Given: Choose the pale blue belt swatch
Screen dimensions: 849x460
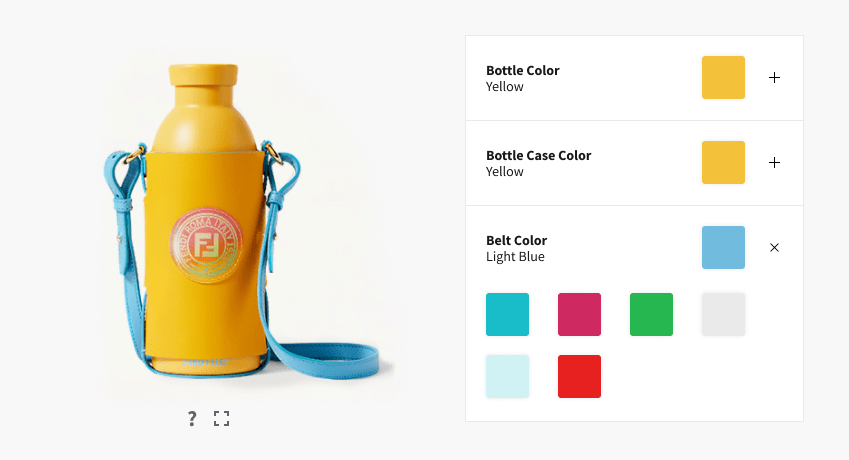Looking at the screenshot, I should (x=507, y=377).
